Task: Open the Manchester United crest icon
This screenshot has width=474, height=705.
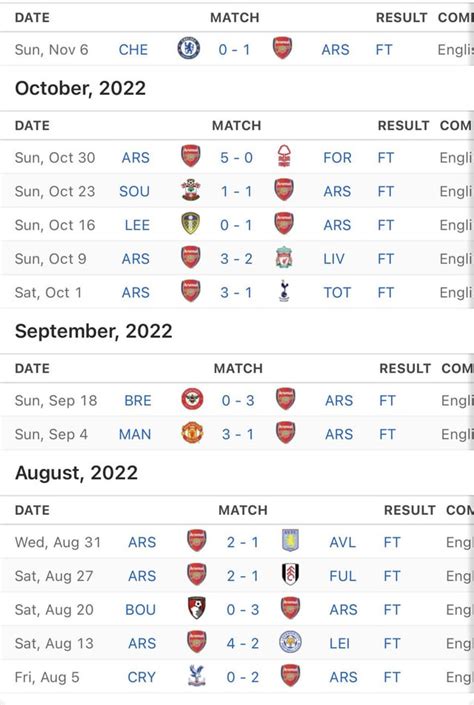Action: pyautogui.click(x=192, y=433)
